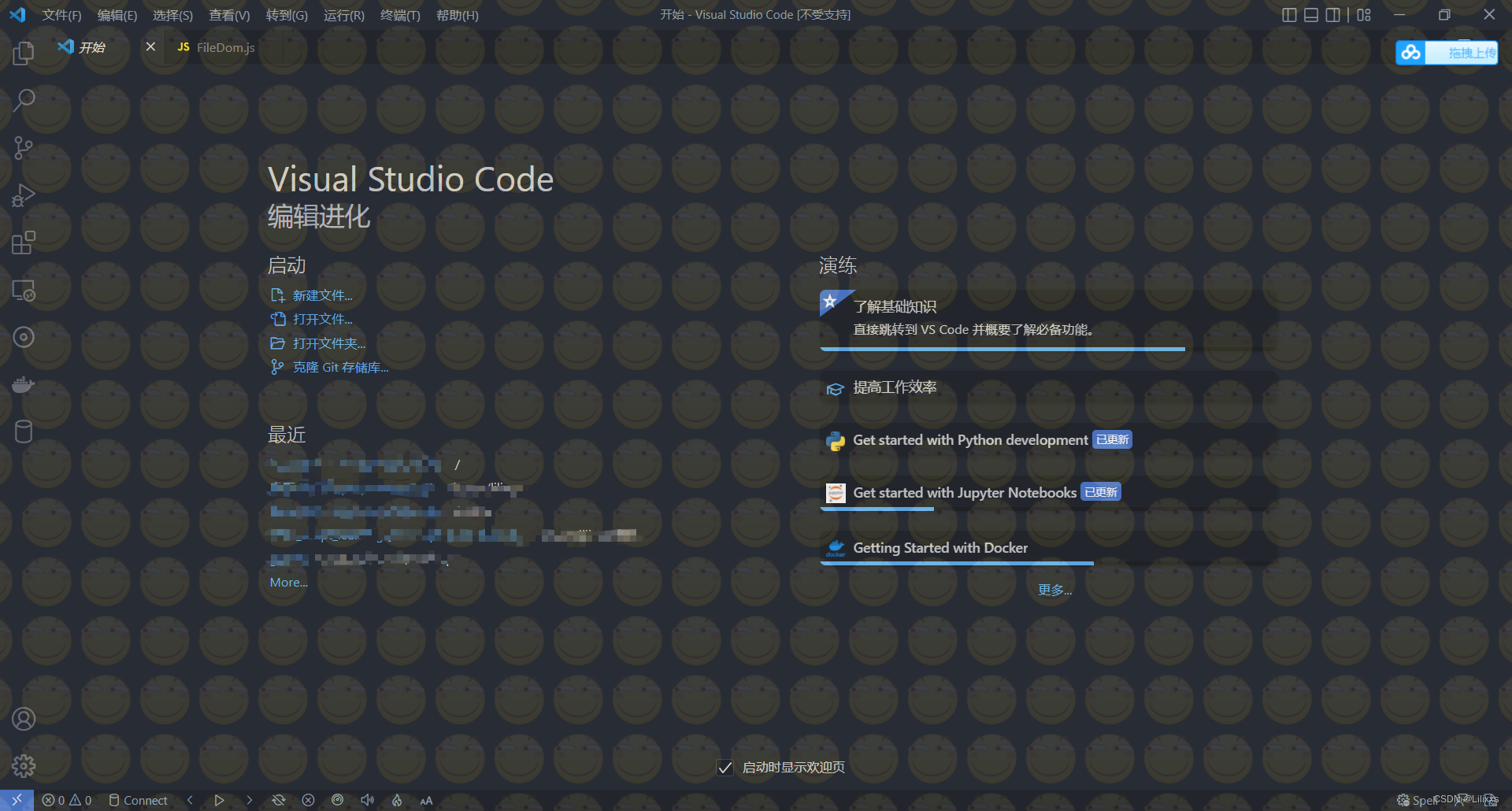
Task: Click 更多... to expand more walkthroughs
Action: 1054,589
